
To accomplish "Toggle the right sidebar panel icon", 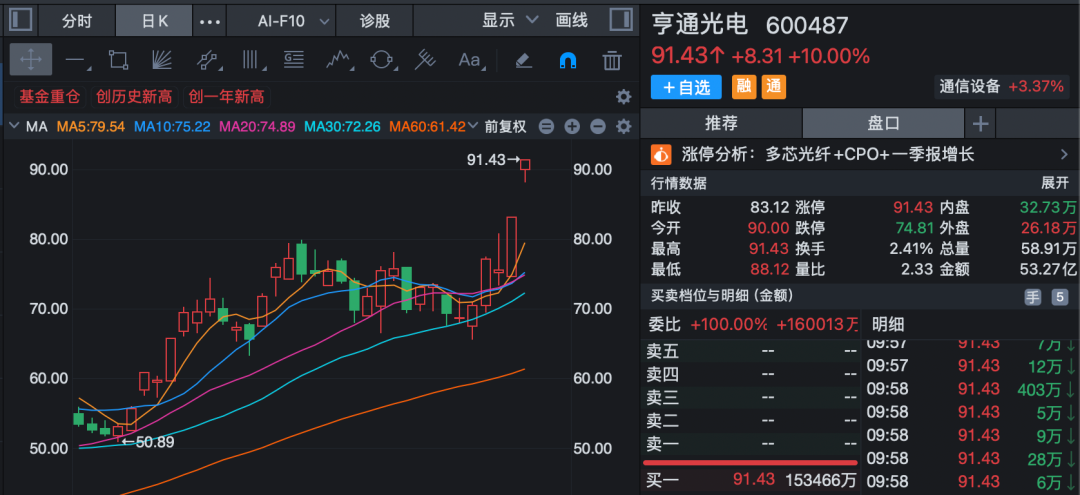I will coord(621,19).
